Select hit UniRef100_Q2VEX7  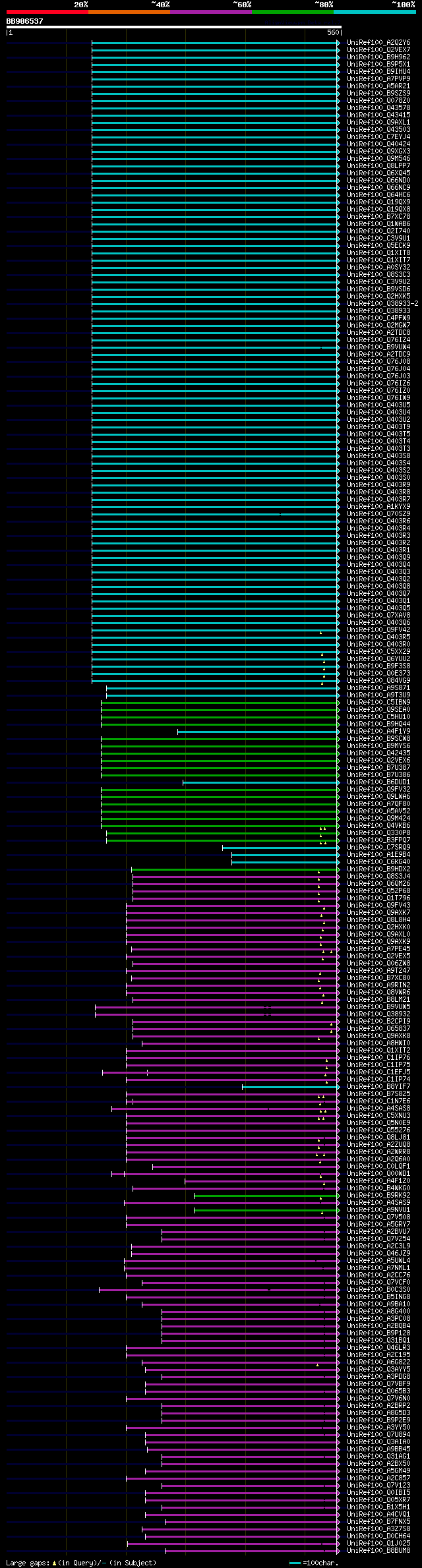pyautogui.click(x=378, y=49)
